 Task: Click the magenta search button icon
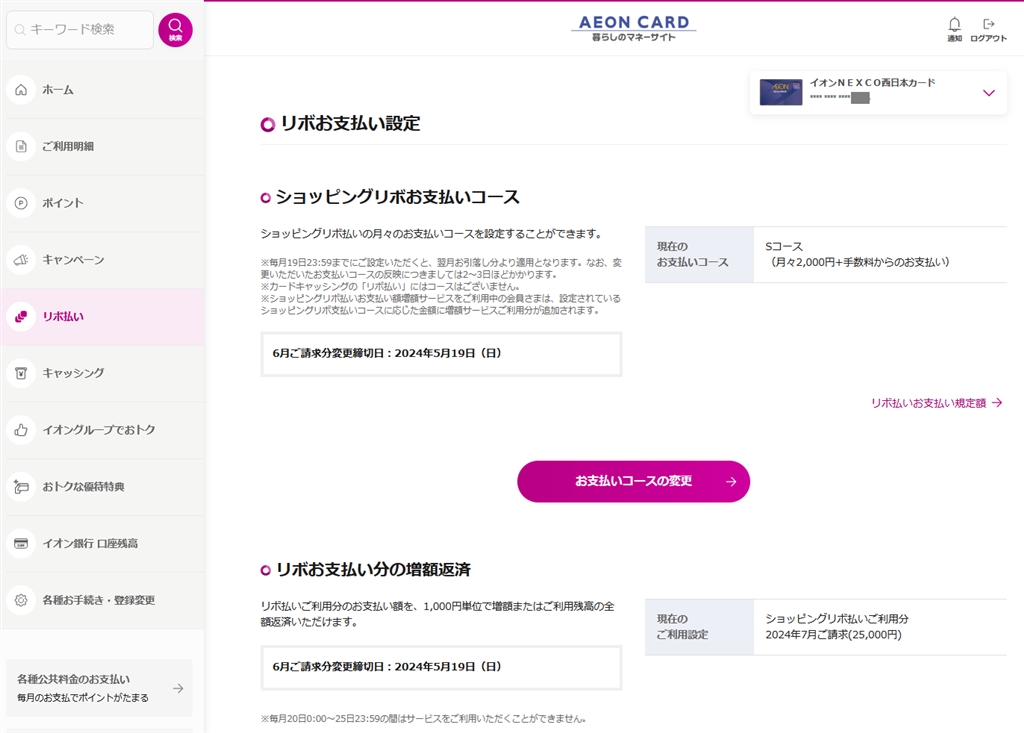175,29
